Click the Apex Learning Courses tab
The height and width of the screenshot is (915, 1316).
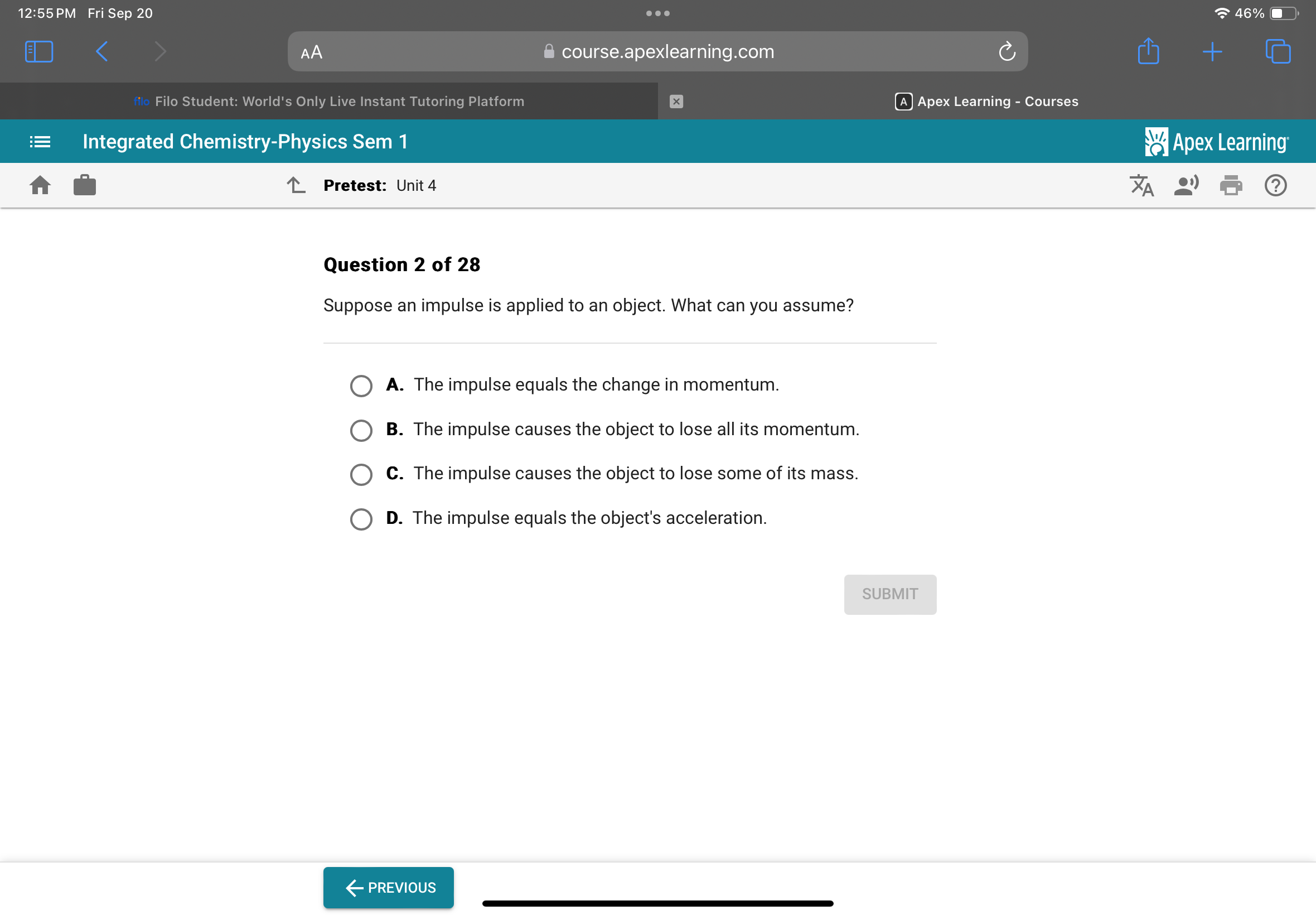pos(987,100)
